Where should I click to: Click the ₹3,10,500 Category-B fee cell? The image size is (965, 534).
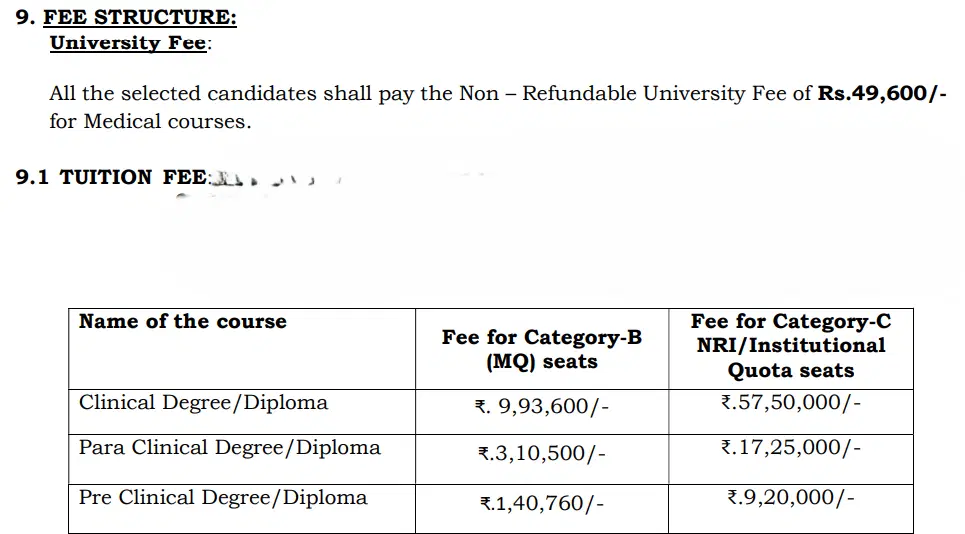541,454
